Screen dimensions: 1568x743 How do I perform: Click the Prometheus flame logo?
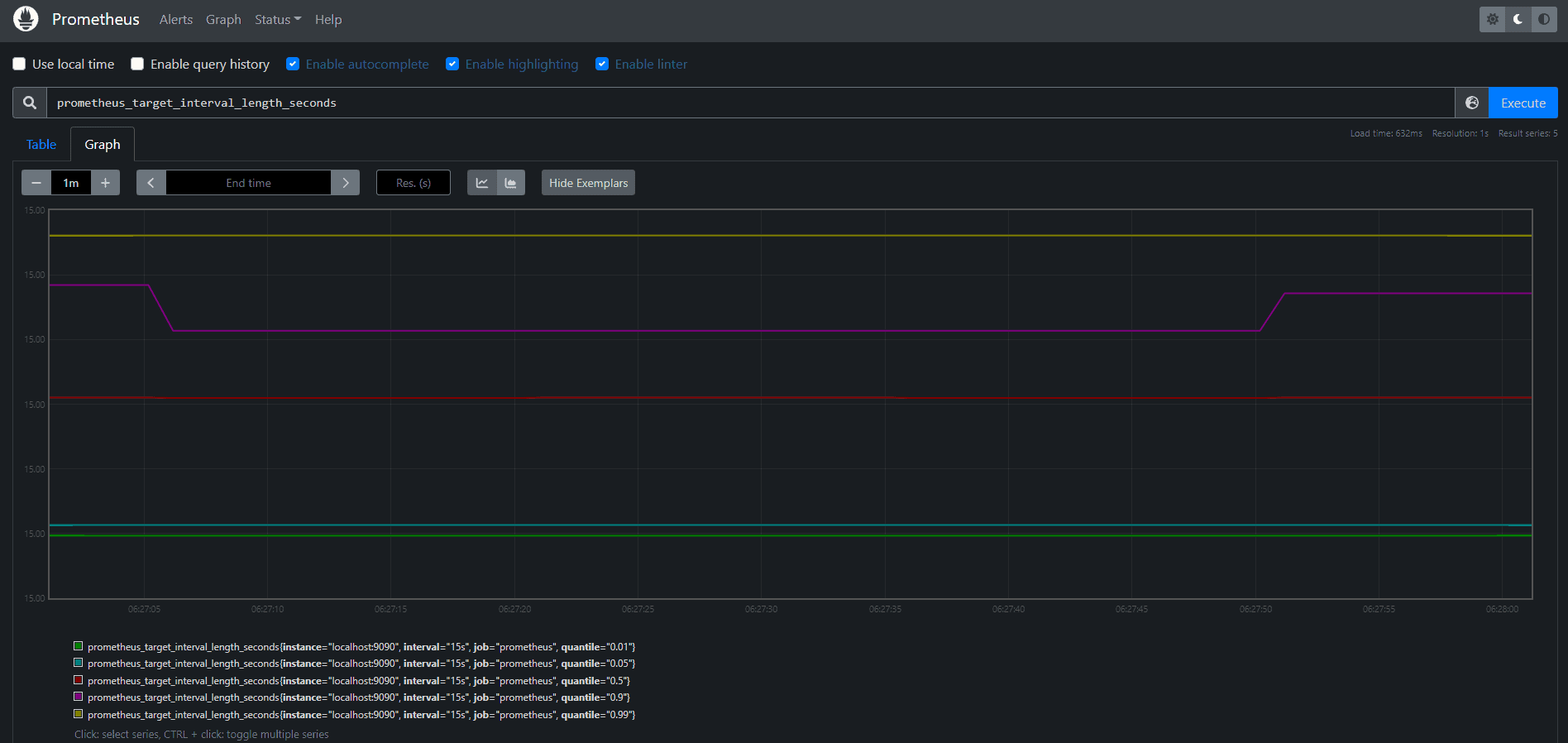coord(26,19)
